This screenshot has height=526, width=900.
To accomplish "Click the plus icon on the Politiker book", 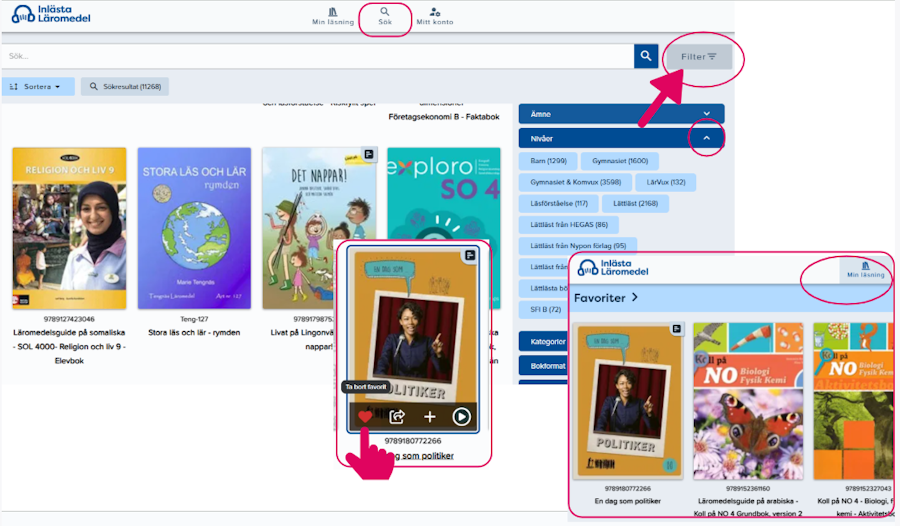I will 430,417.
